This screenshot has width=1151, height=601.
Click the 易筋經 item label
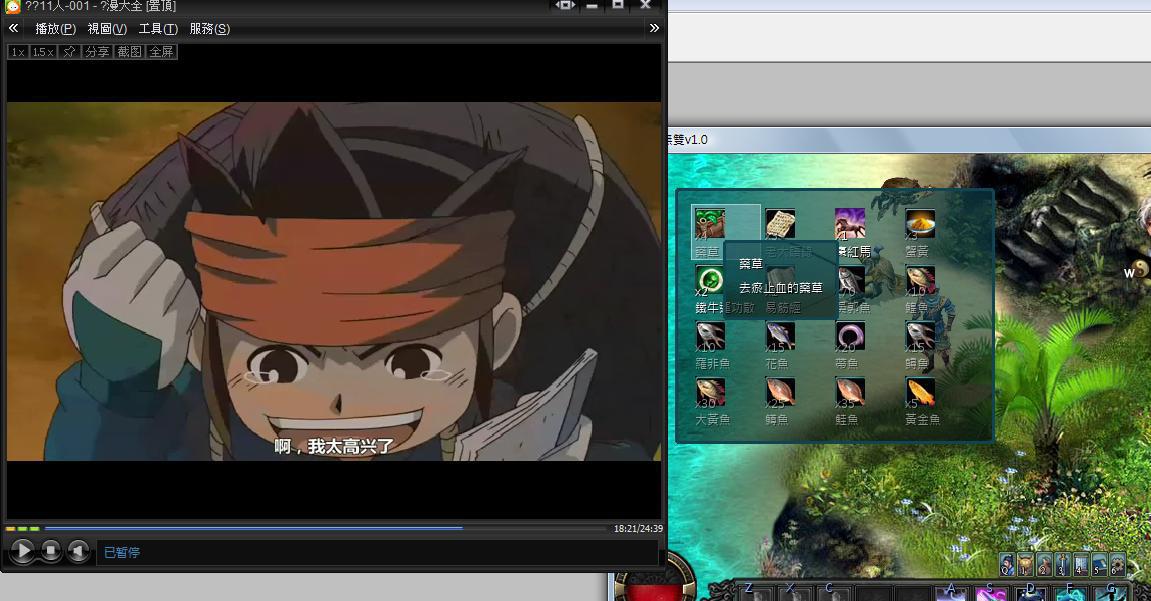tap(783, 308)
